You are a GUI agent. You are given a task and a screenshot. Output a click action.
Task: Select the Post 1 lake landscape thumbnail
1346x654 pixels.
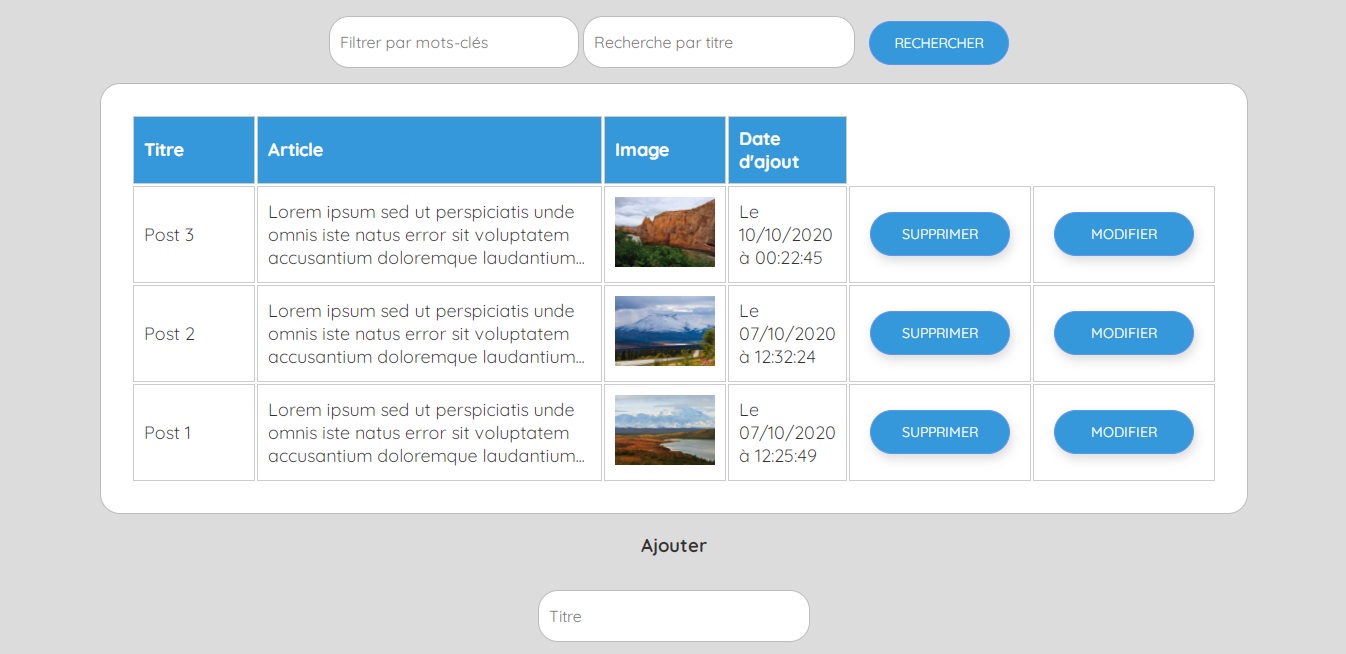[664, 430]
